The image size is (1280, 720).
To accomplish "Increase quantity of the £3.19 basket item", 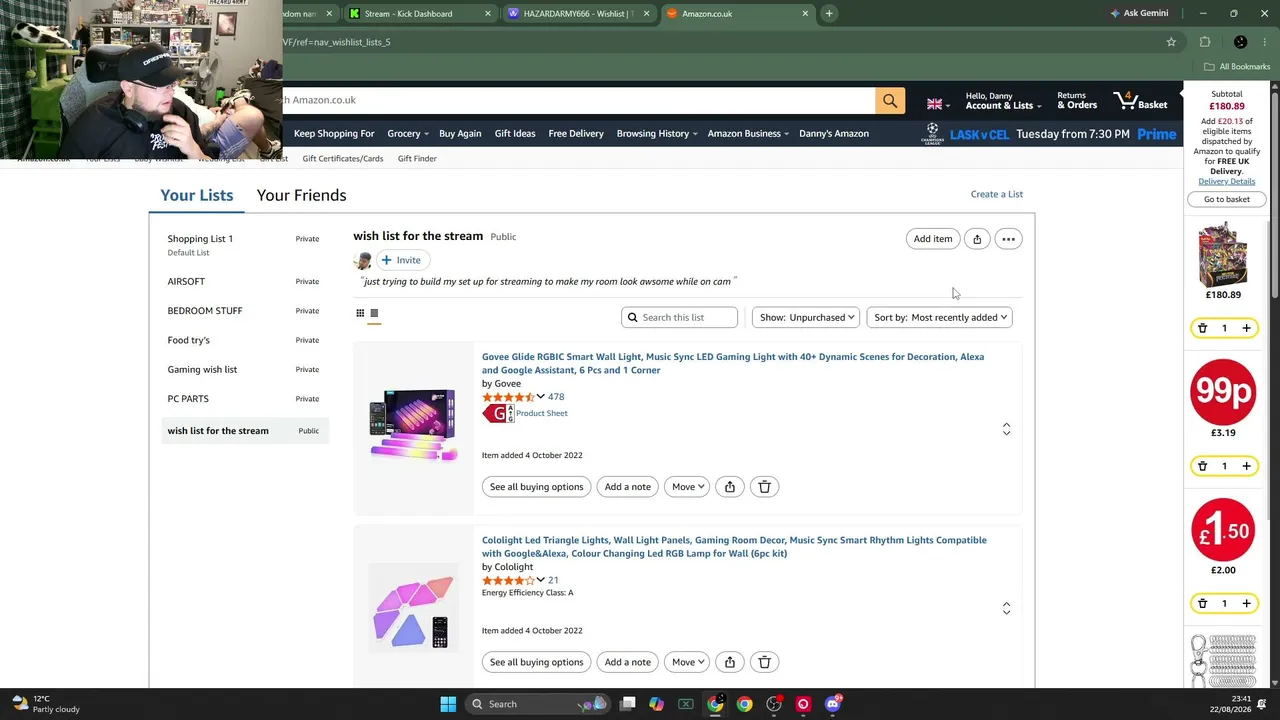I will (x=1246, y=466).
